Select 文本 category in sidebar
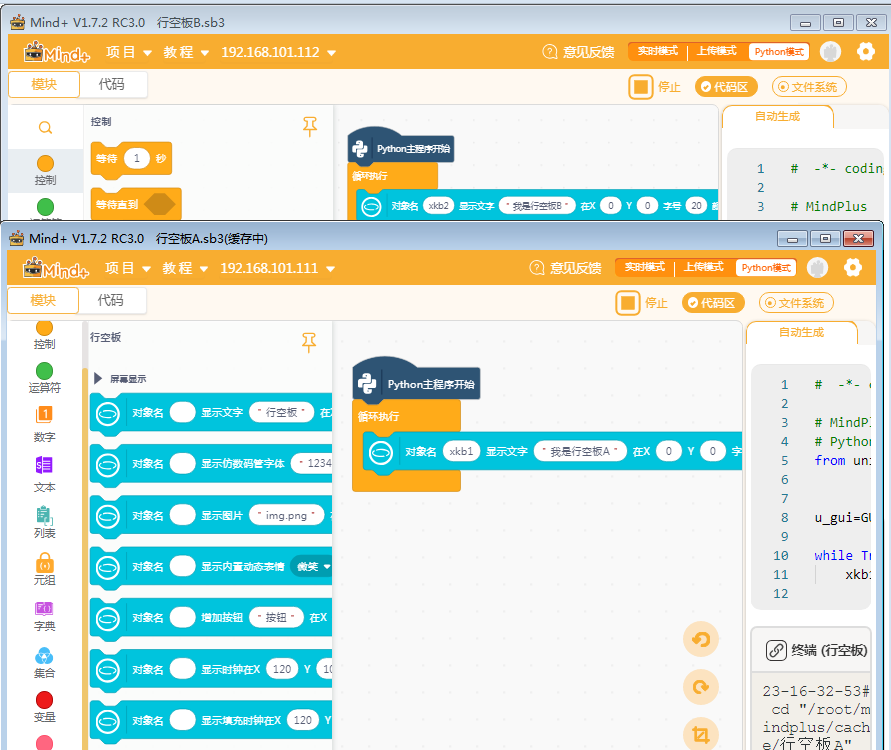The image size is (891, 750). point(44,474)
